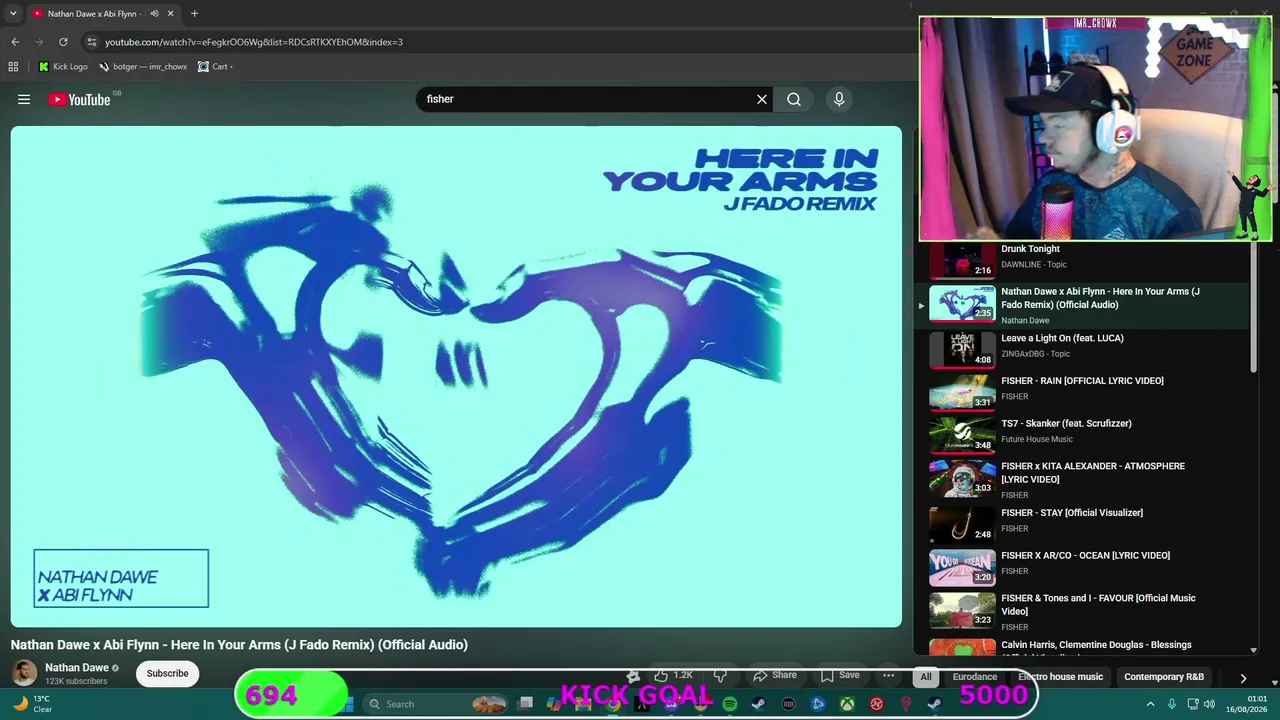
Task: Run the search with the magnifier button
Action: coord(794,99)
